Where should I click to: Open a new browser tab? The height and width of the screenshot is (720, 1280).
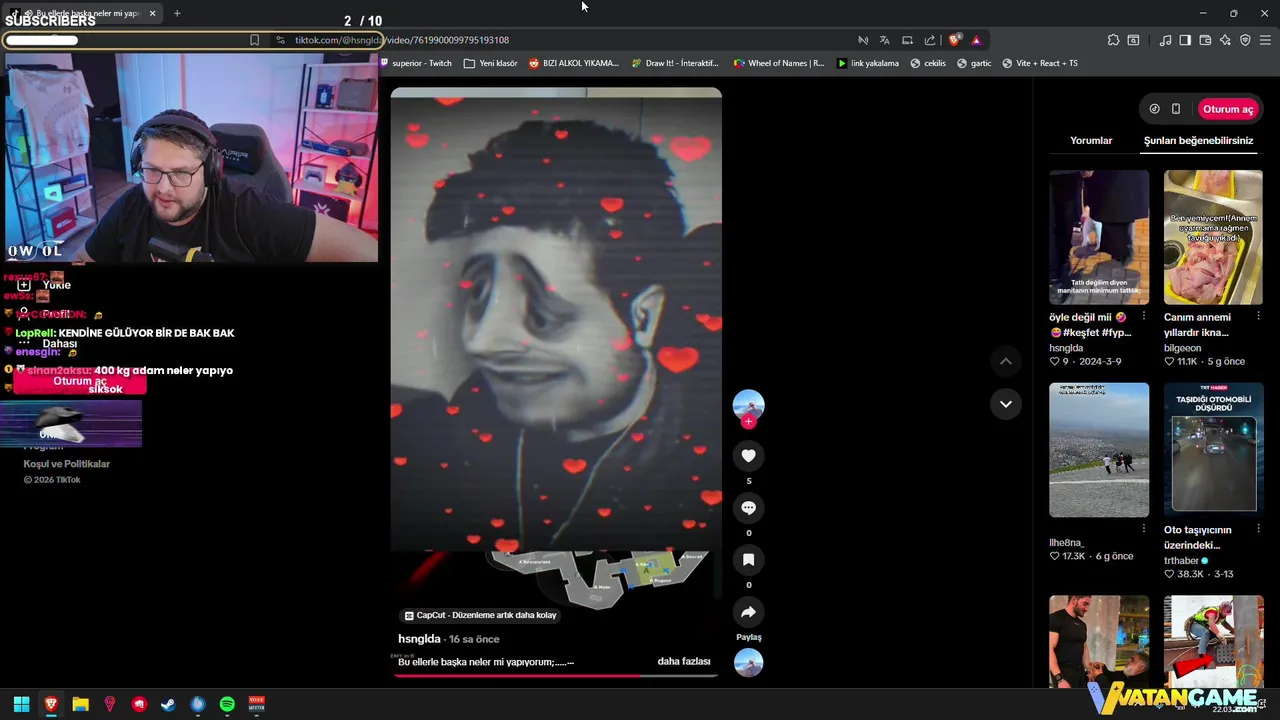coord(177,13)
